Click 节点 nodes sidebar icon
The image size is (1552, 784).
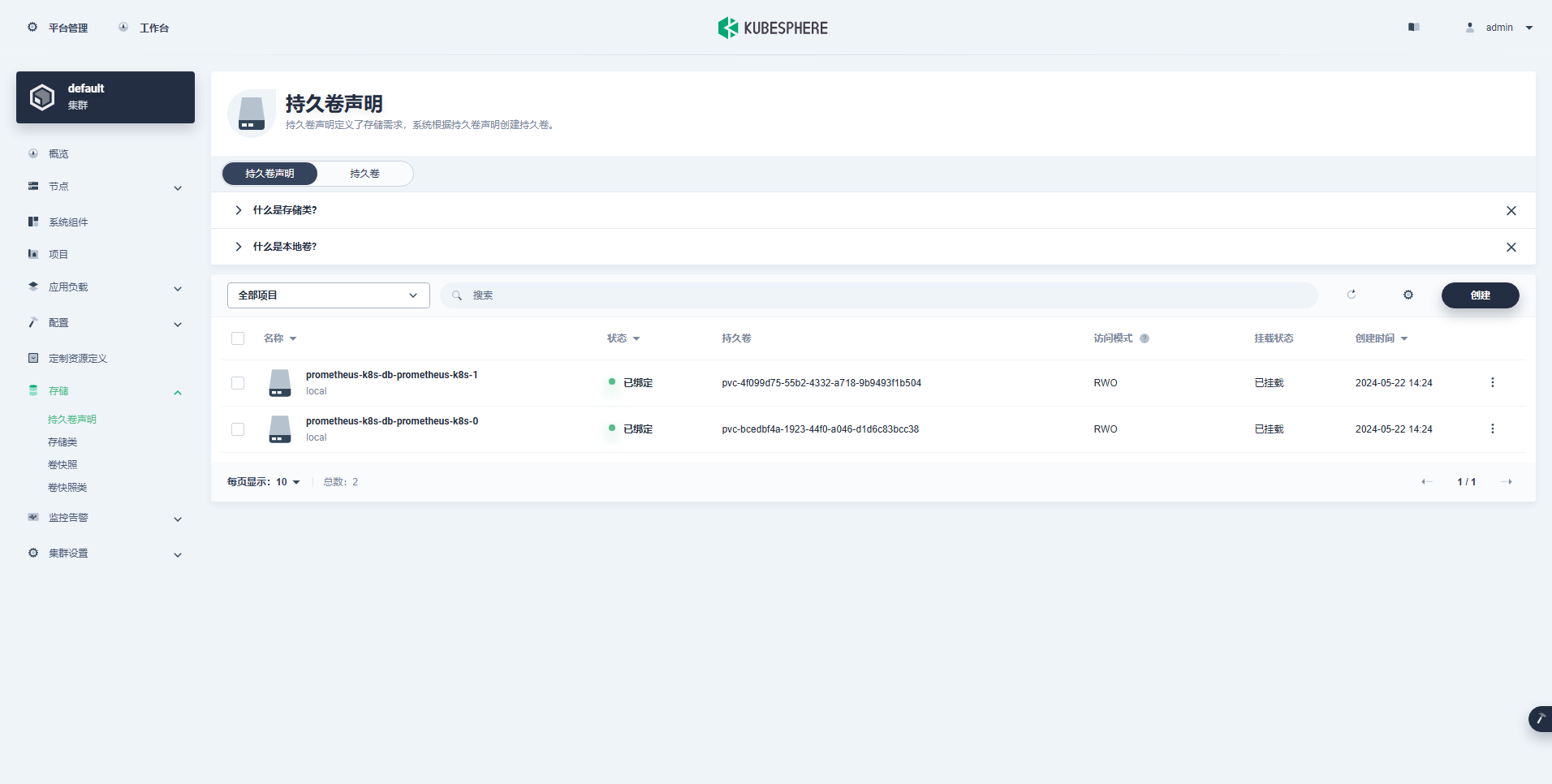(33, 186)
